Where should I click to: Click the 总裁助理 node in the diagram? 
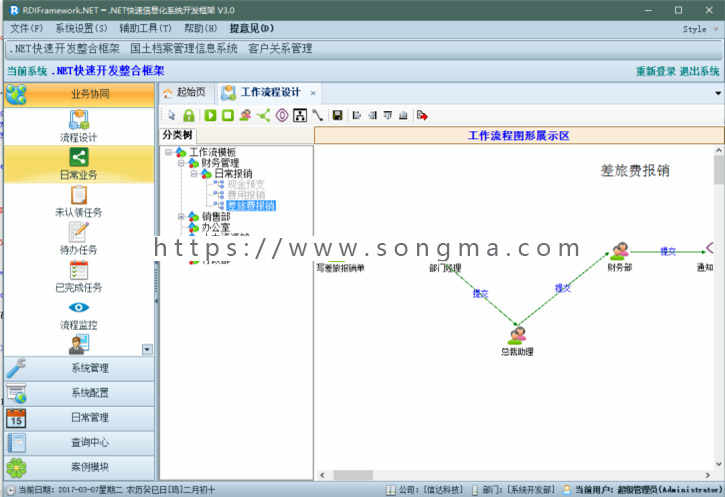pos(517,341)
